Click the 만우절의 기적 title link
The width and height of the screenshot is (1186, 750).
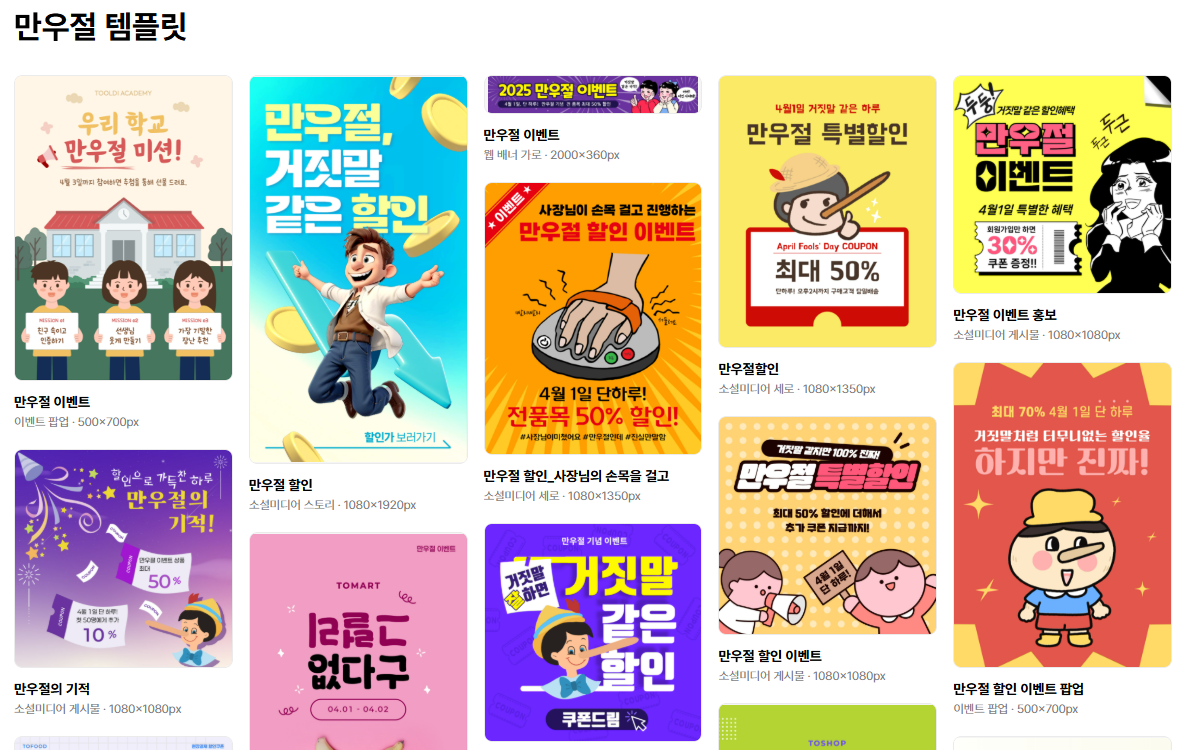[52, 690]
